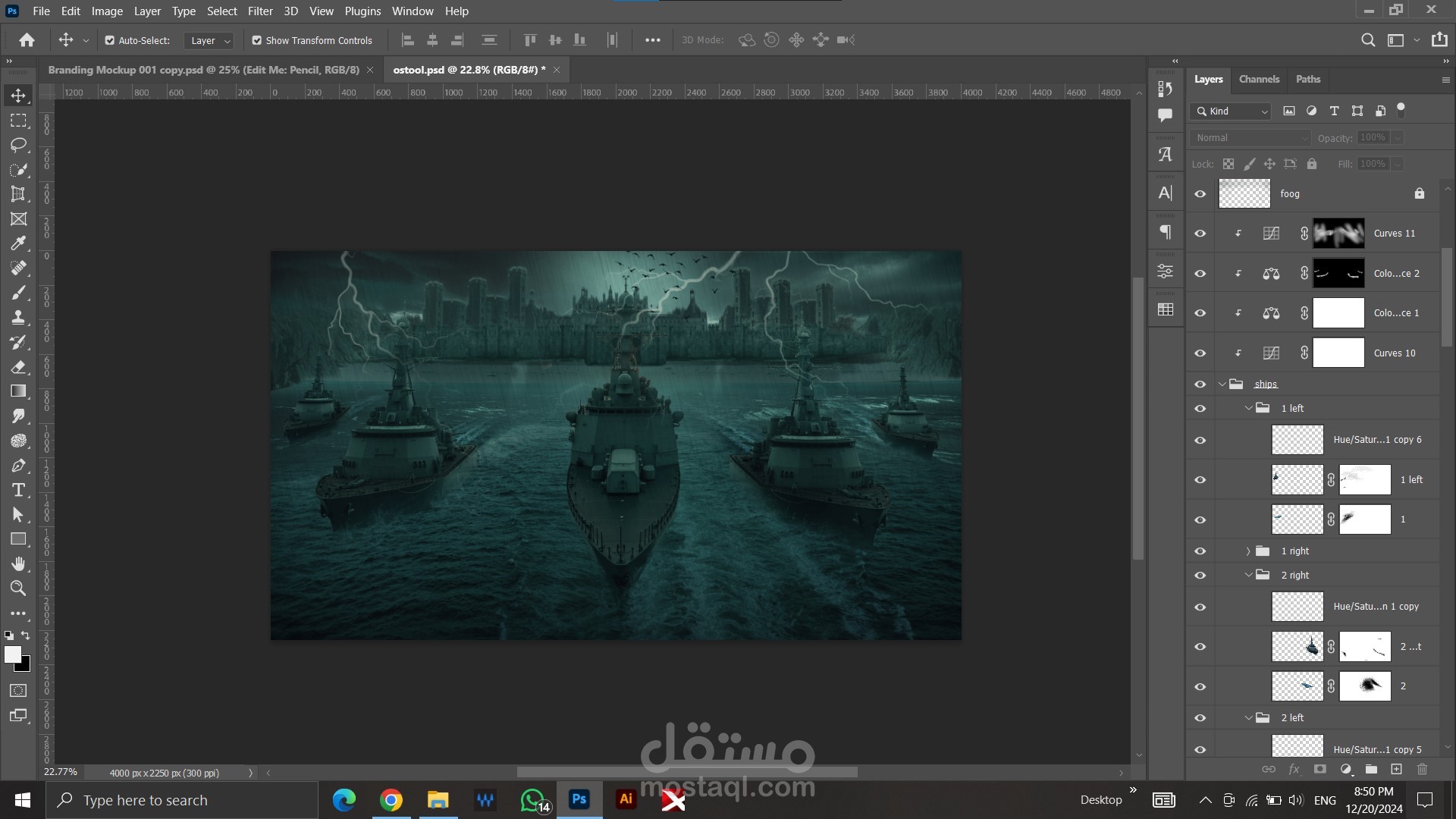This screenshot has width=1456, height=819.
Task: Uncheck Show Transform Controls
Action: (x=257, y=40)
